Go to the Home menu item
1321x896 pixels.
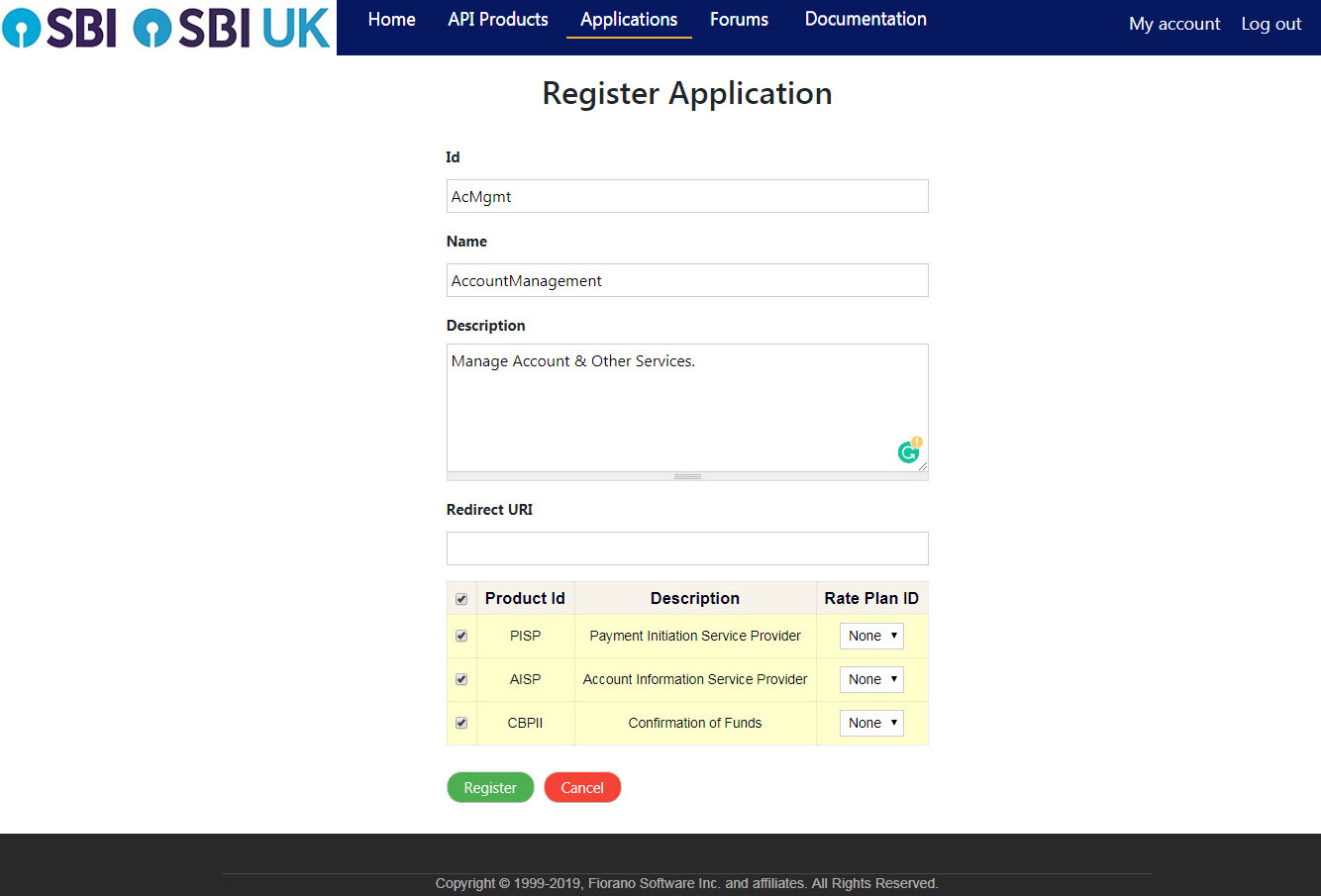[x=392, y=19]
